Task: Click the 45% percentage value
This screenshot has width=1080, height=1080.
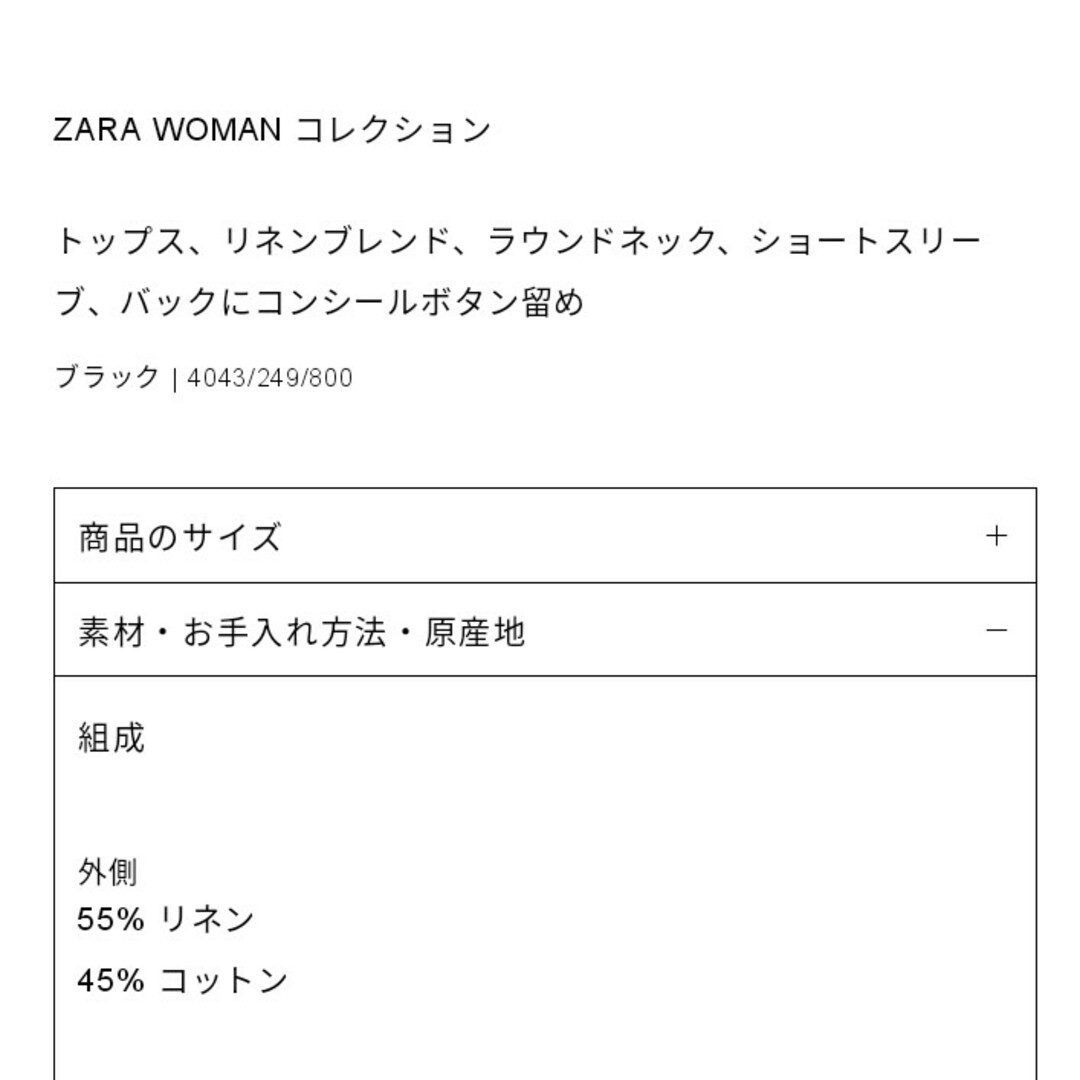Action: tap(111, 980)
